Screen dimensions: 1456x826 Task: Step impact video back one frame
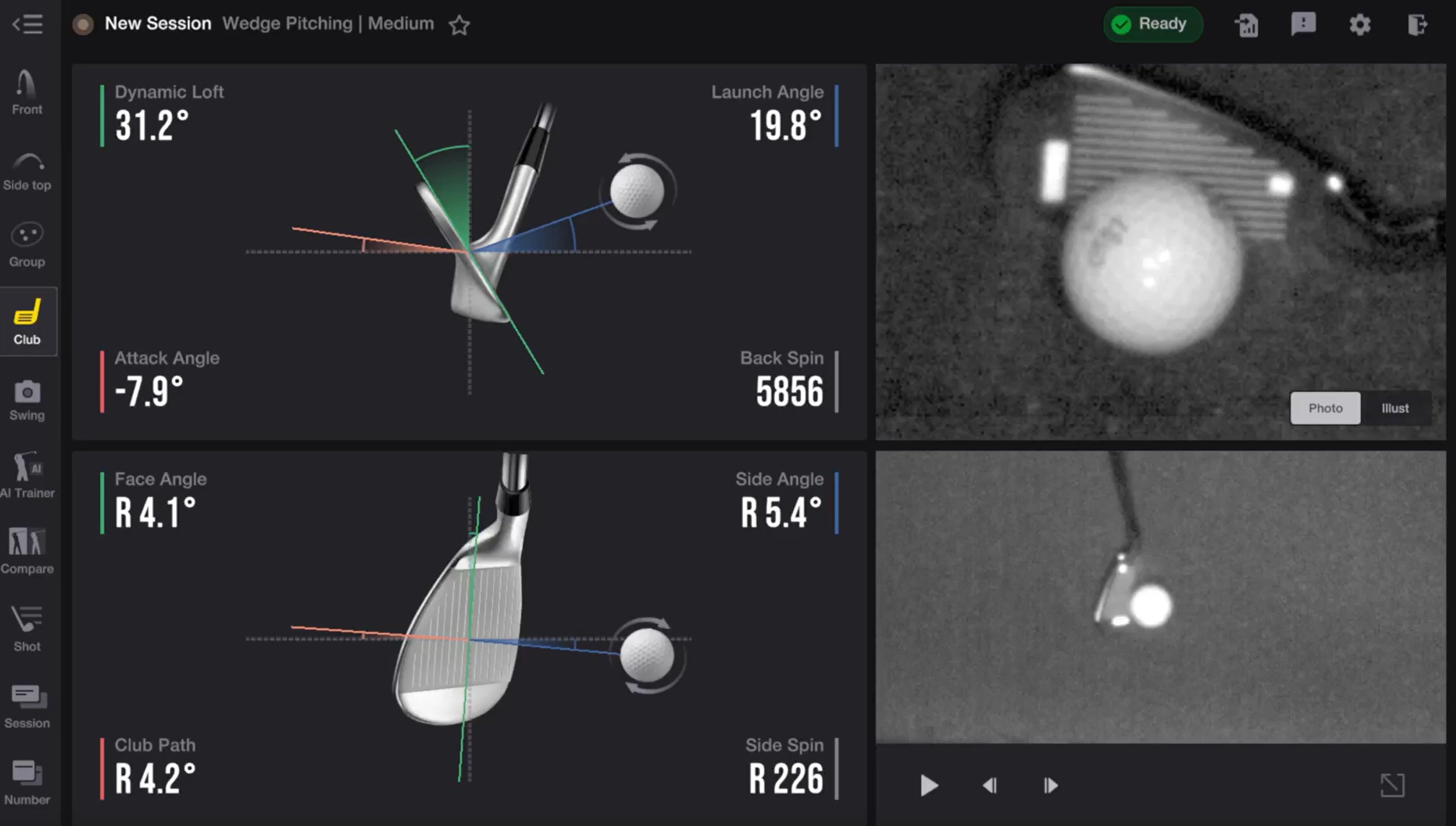[990, 785]
